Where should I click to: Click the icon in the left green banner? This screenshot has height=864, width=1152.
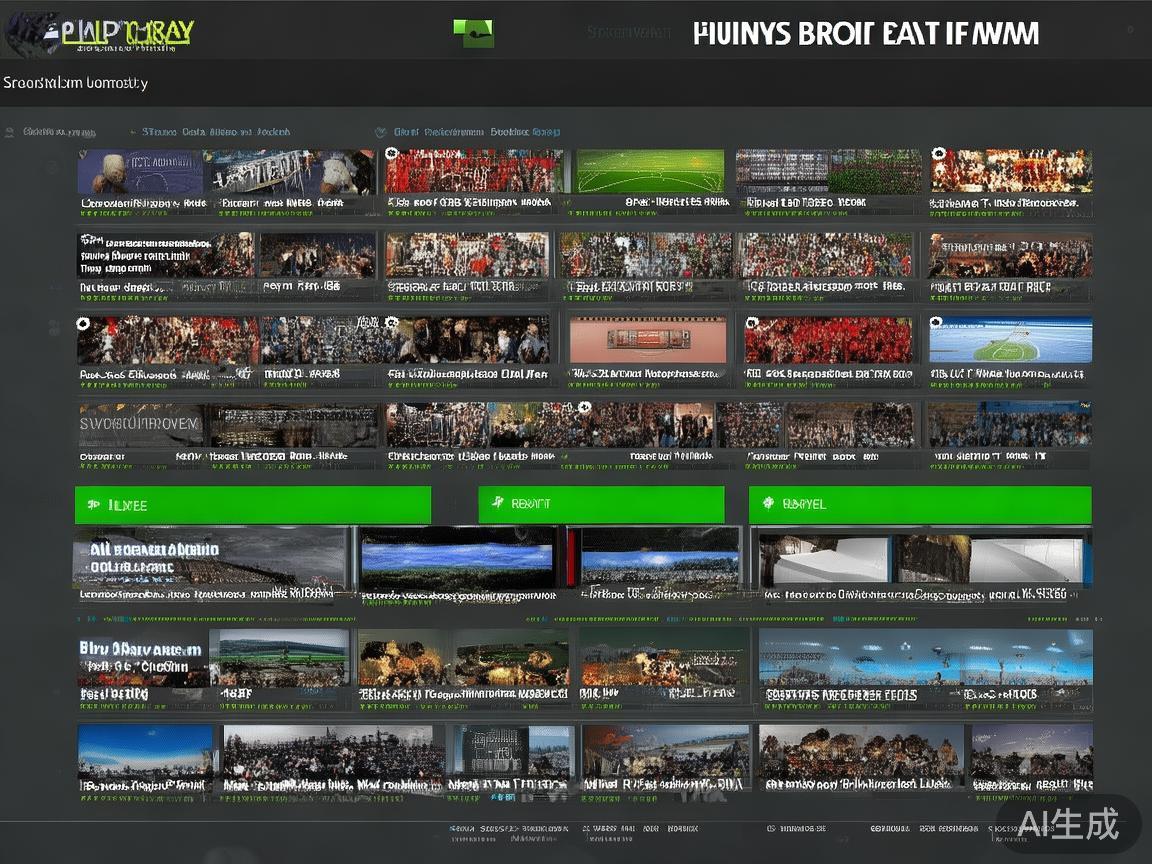93,505
